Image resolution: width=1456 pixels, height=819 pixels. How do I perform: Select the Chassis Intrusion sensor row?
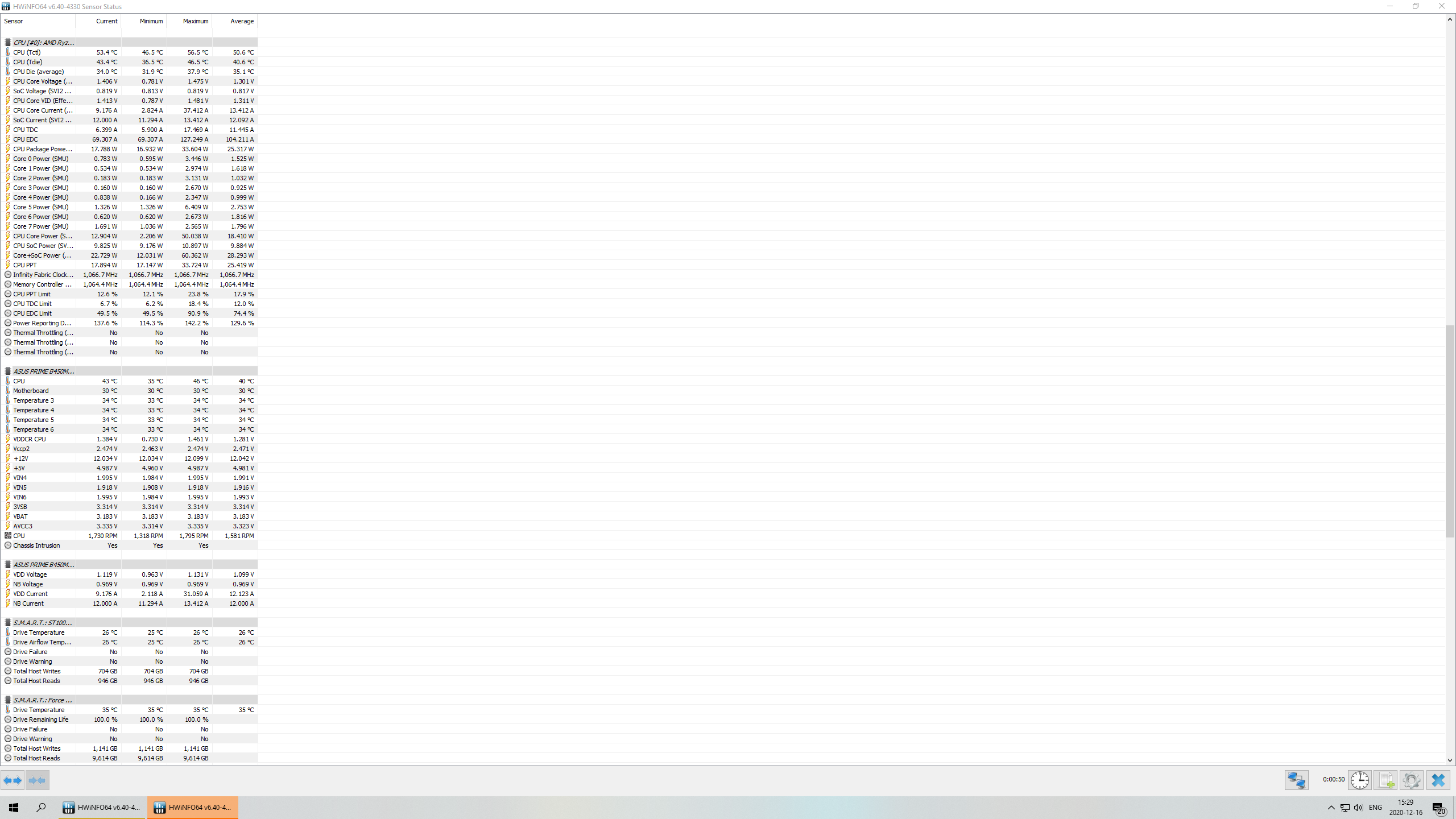[x=129, y=545]
